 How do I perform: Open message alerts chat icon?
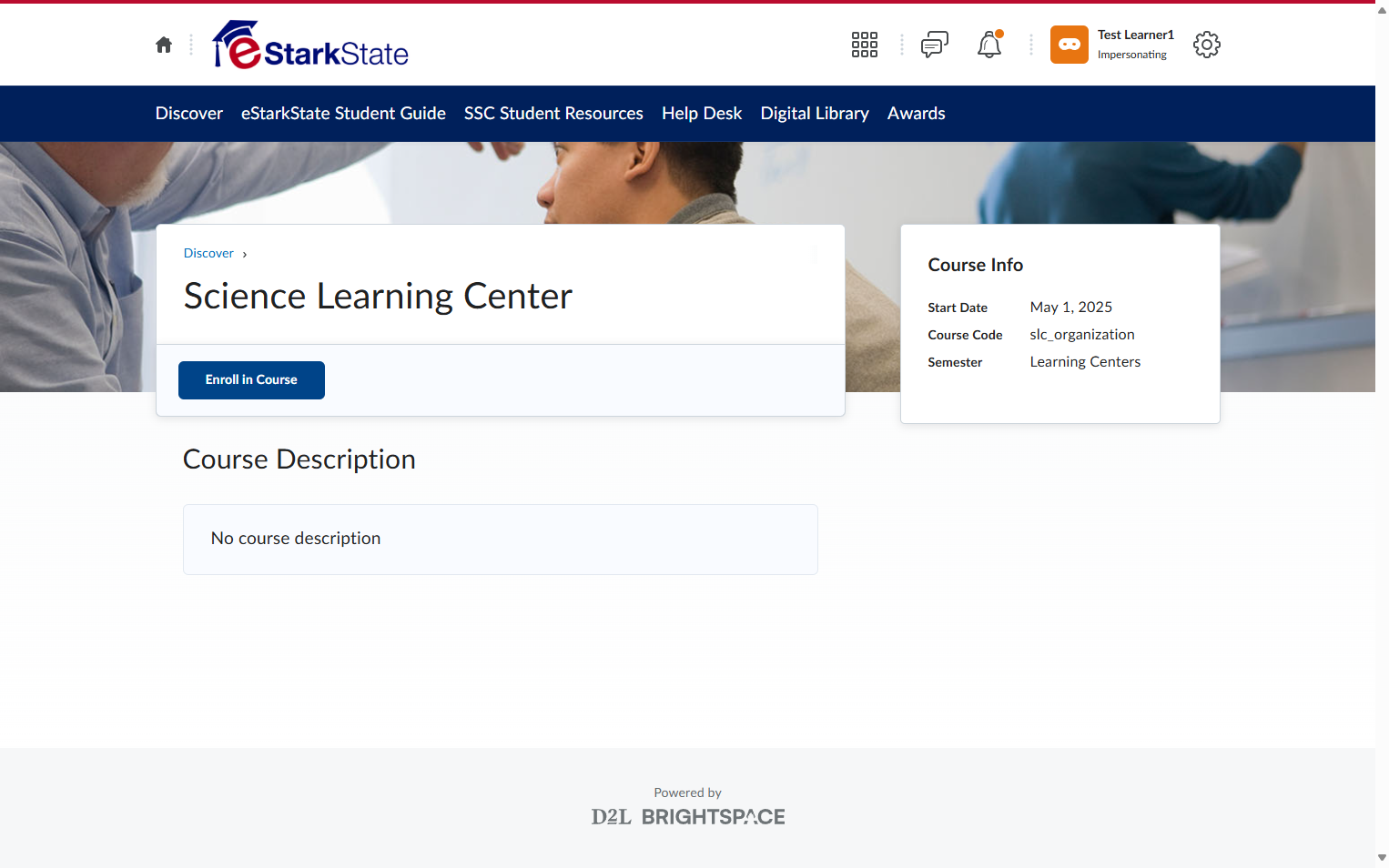934,45
